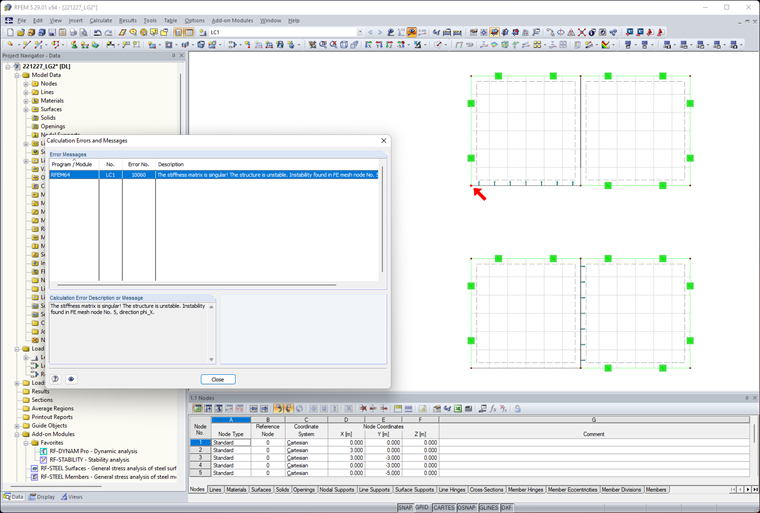This screenshot has width=760, height=513.
Task: Open the Display tab in navigator footer
Action: [x=42, y=497]
